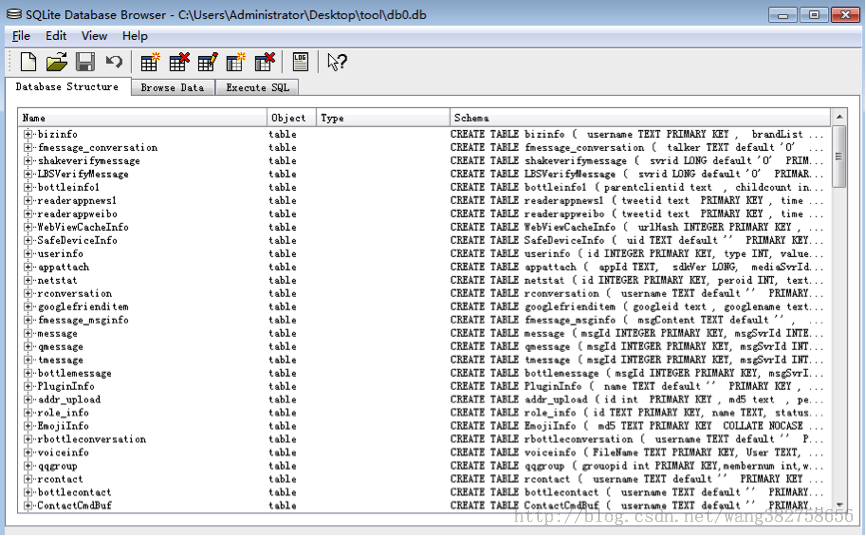This screenshot has width=866, height=536.
Task: Expand the shakeverifymessage table node
Action: (28, 161)
